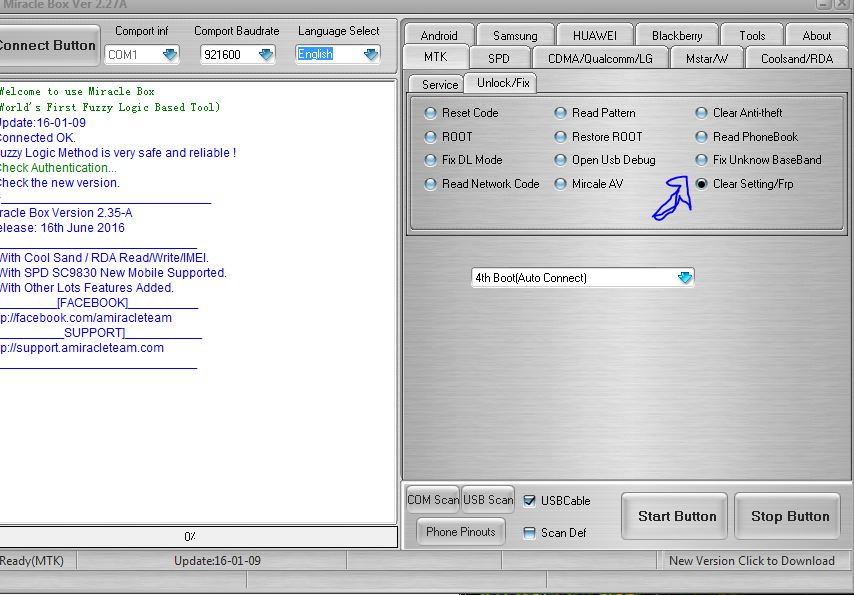The height and width of the screenshot is (595, 854).
Task: Click the Stop Button
Action: pyautogui.click(x=788, y=516)
